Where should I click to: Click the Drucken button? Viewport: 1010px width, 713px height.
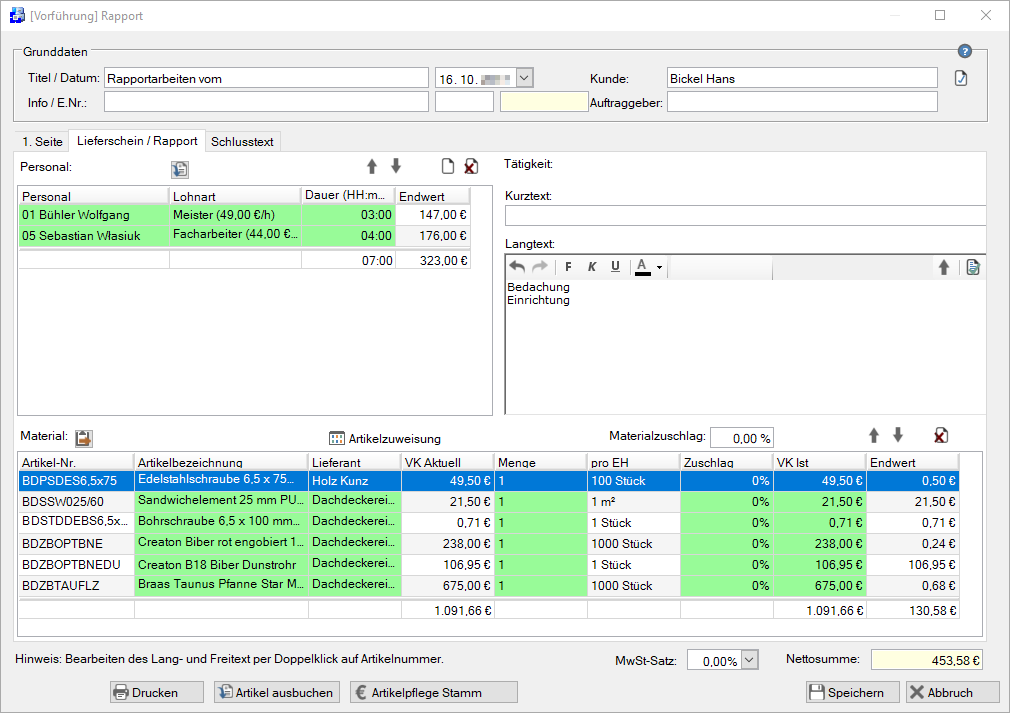click(157, 692)
